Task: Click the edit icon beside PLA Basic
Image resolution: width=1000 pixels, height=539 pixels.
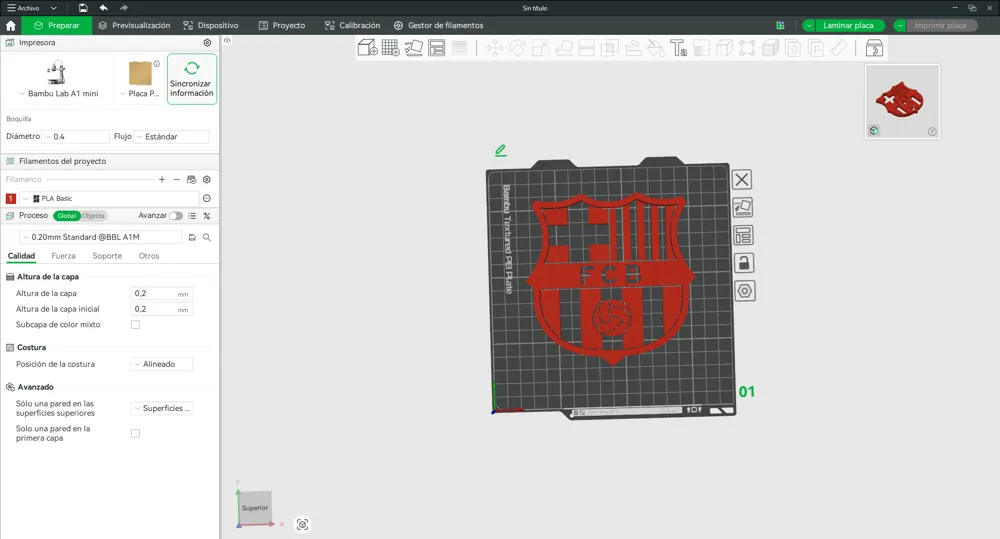Action: tap(207, 198)
